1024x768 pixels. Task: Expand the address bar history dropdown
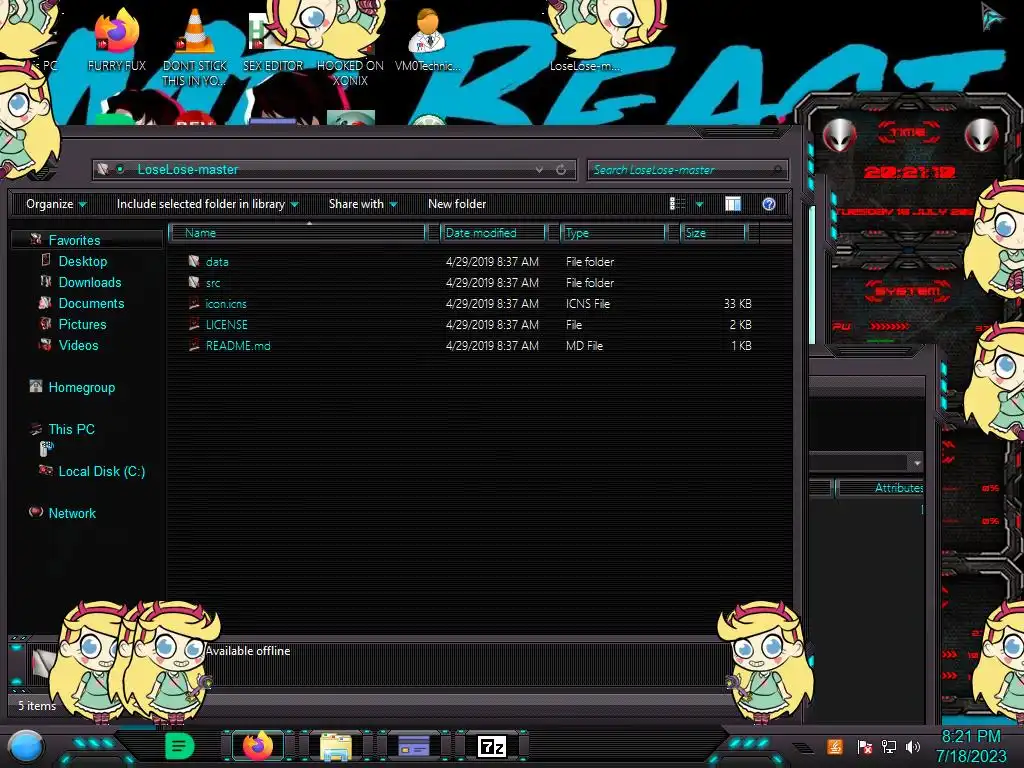[539, 170]
